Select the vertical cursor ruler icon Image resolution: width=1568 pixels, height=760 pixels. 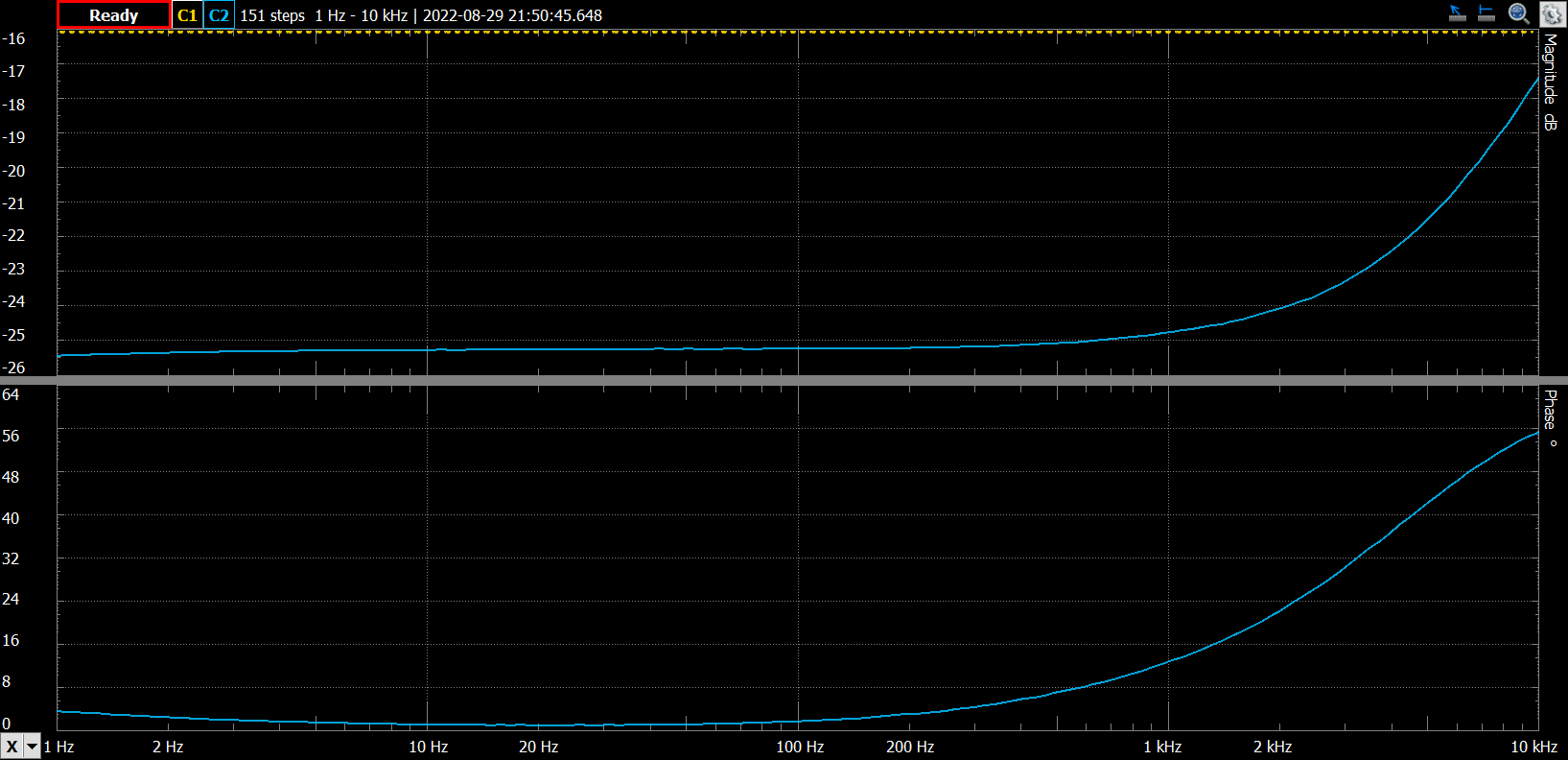tap(1486, 13)
